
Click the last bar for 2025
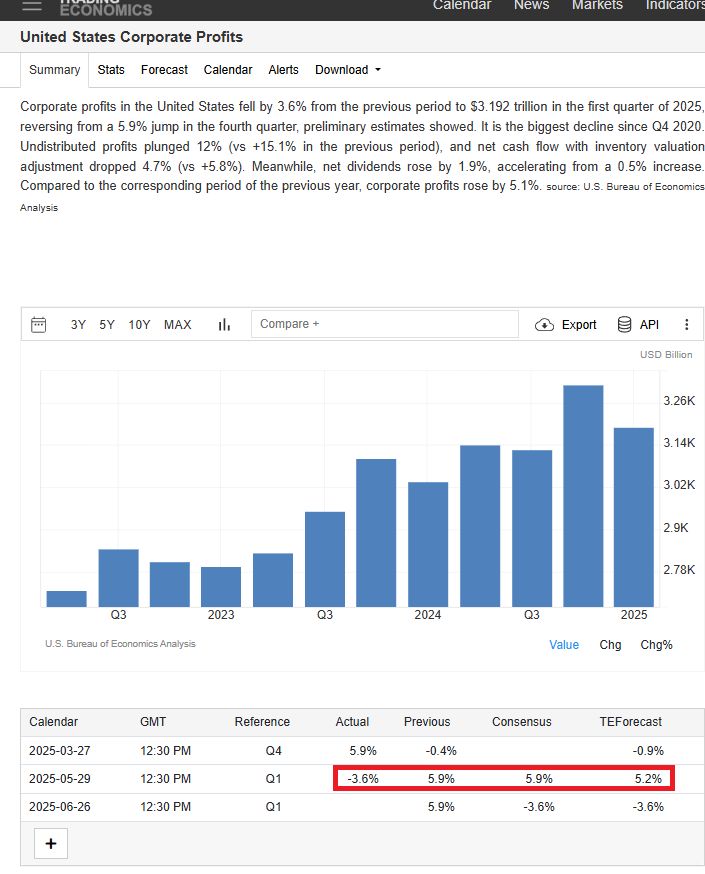(x=634, y=517)
